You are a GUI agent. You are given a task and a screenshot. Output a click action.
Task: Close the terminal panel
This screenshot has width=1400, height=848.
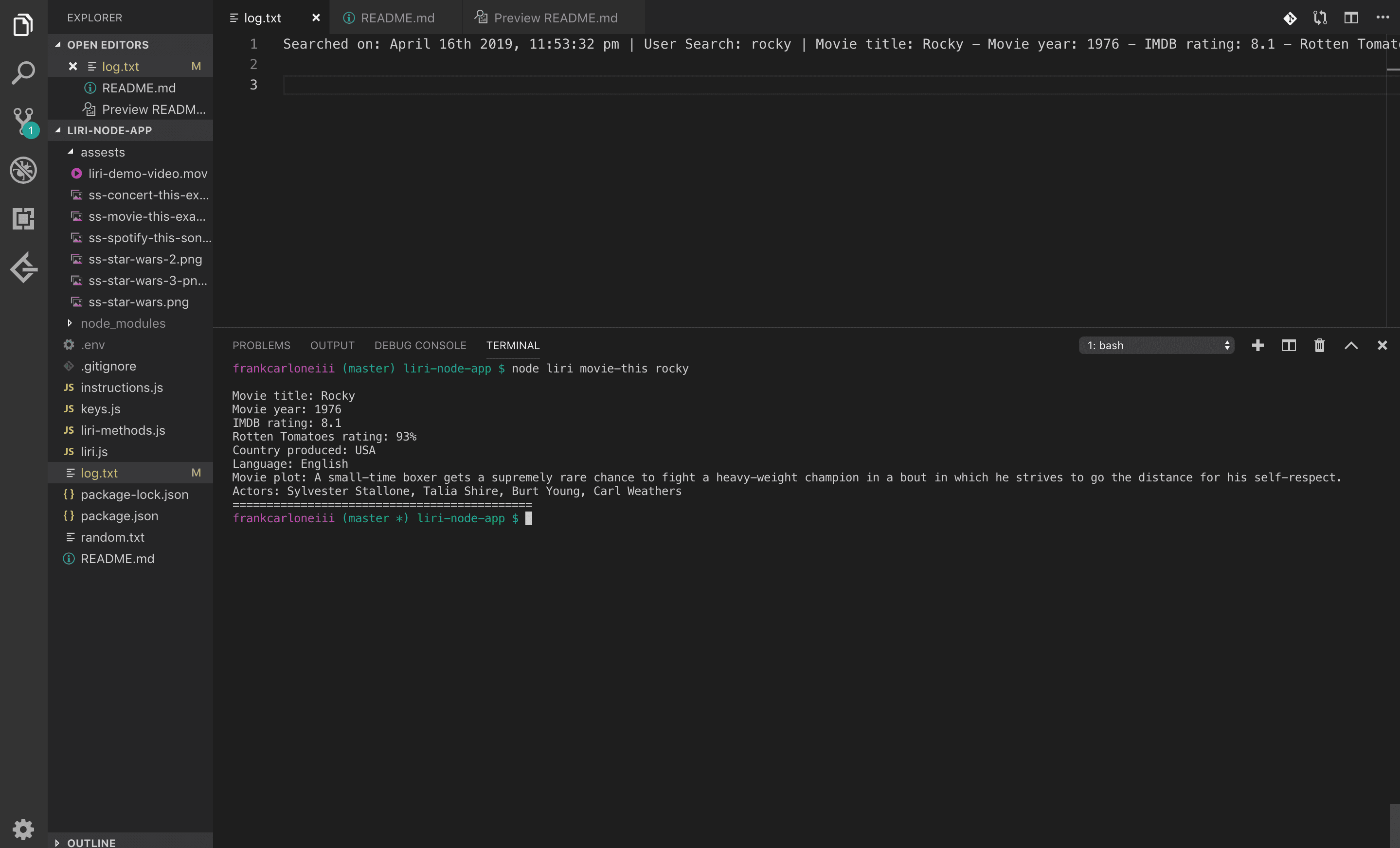pyautogui.click(x=1382, y=345)
